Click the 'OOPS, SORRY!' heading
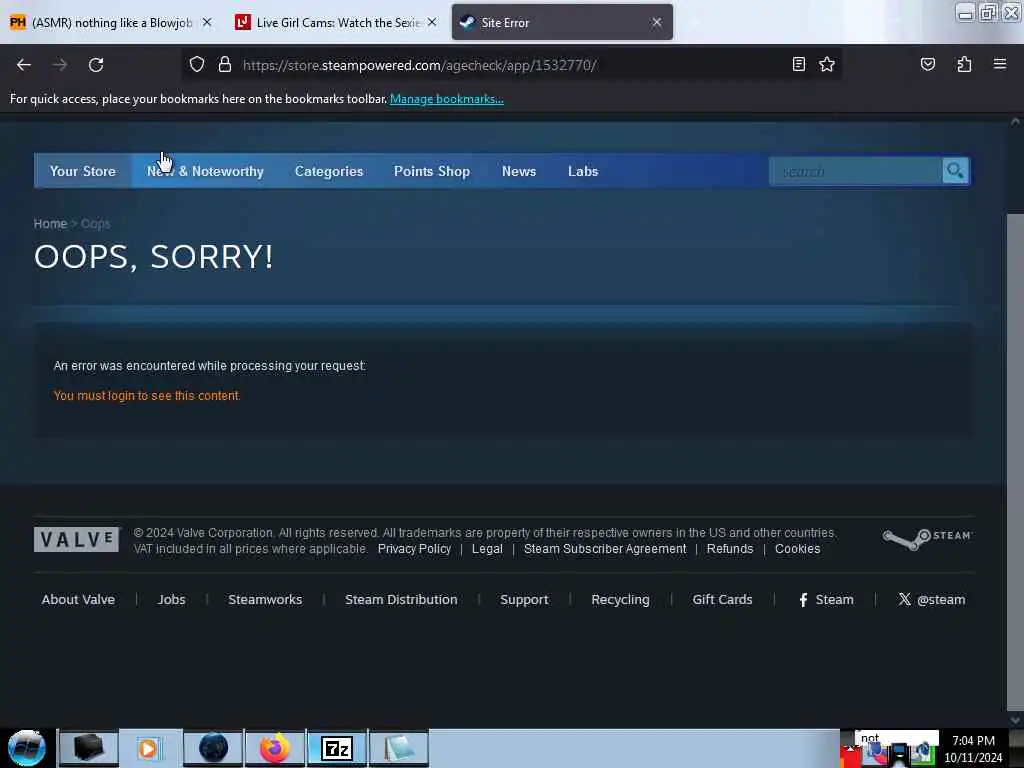1024x768 pixels. click(x=153, y=257)
